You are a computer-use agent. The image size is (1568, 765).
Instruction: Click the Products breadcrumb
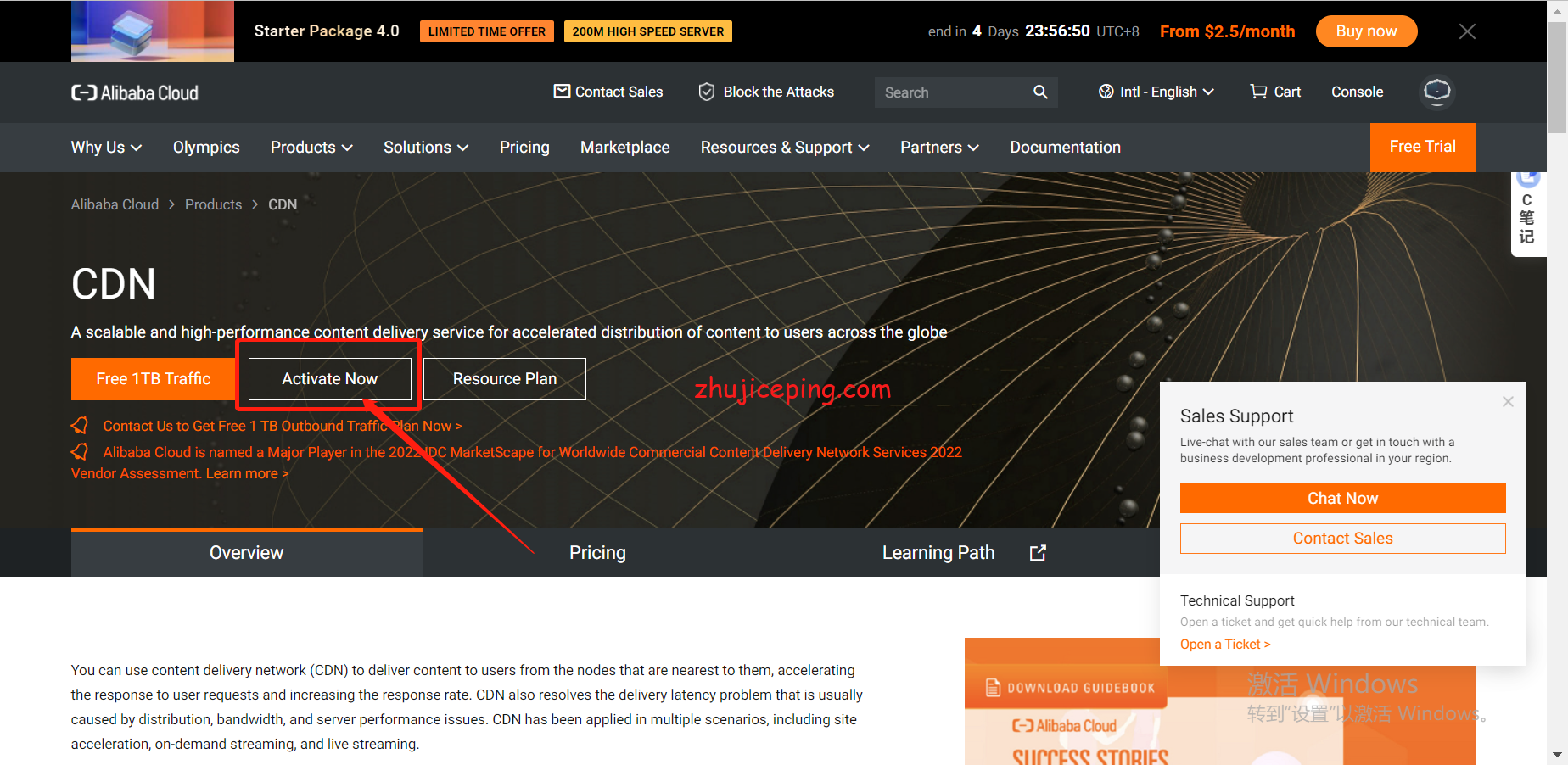point(213,204)
